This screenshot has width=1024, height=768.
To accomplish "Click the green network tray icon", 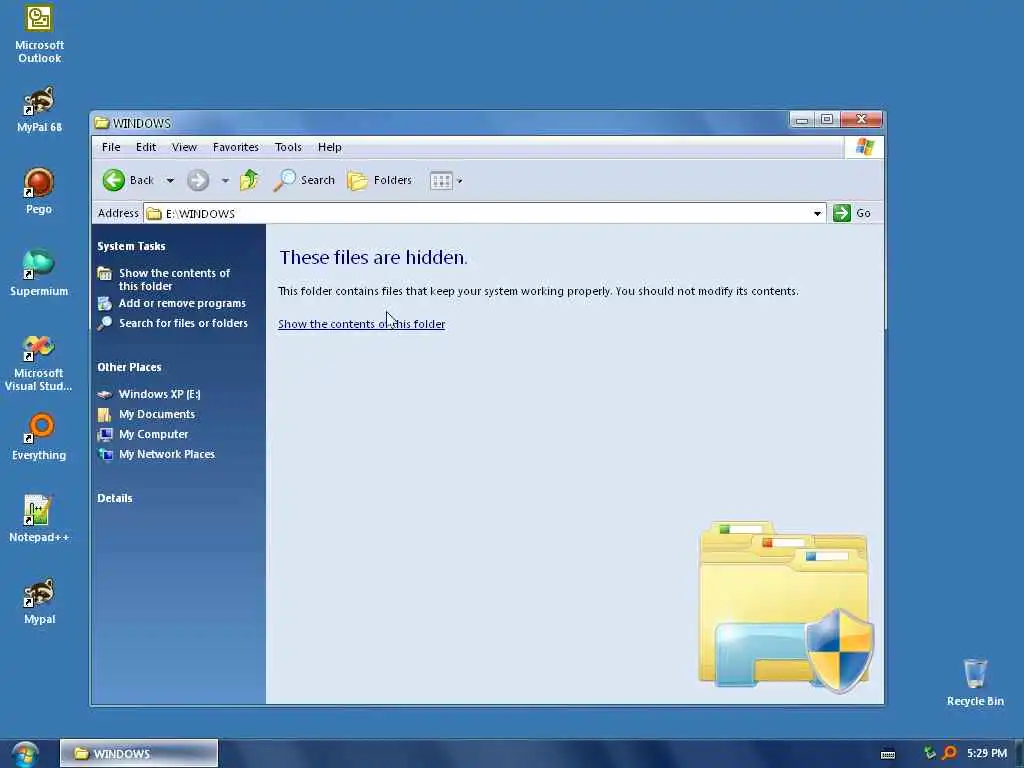I will point(930,753).
